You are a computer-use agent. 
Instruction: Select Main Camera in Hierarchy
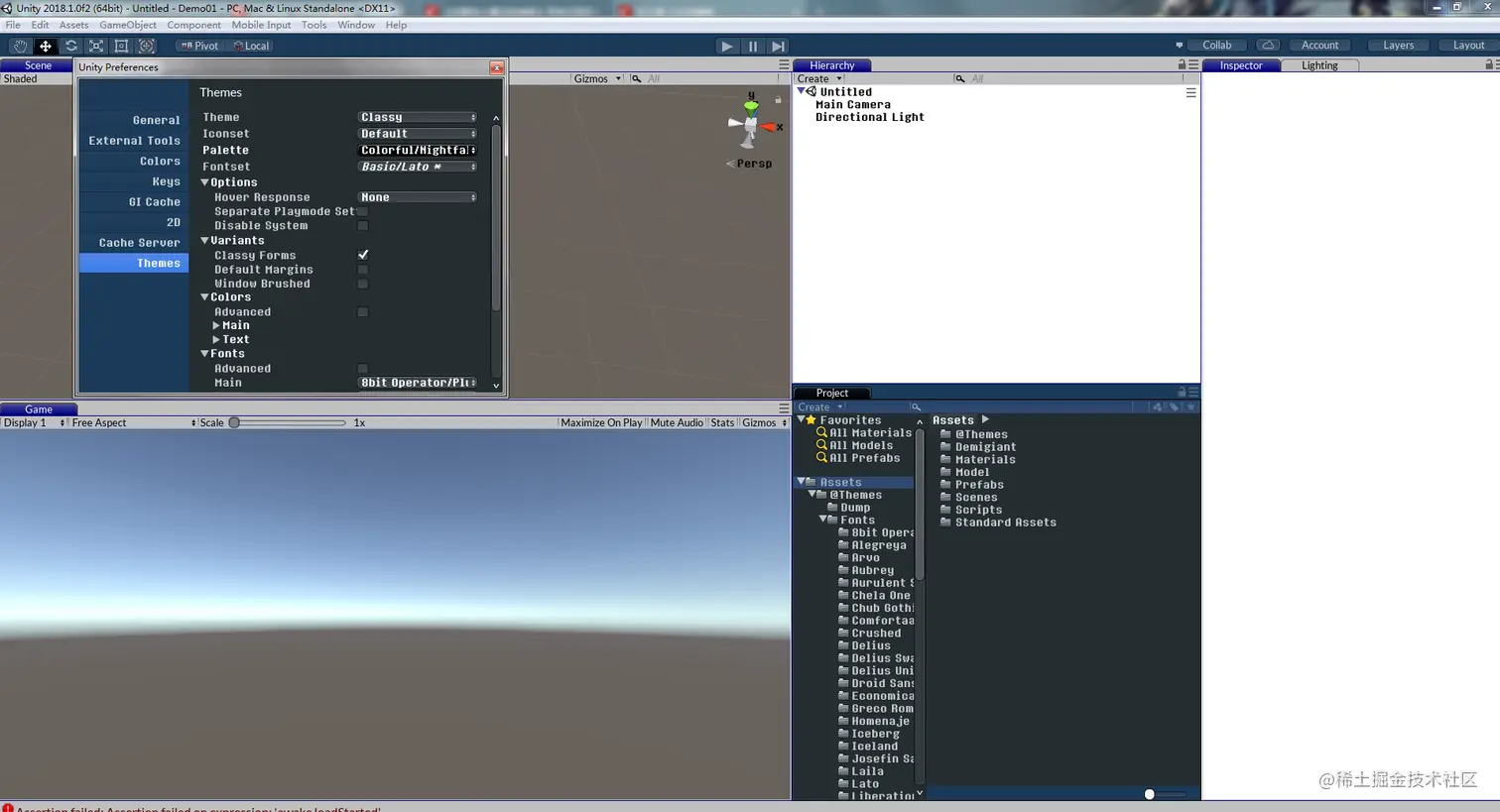pyautogui.click(x=853, y=104)
